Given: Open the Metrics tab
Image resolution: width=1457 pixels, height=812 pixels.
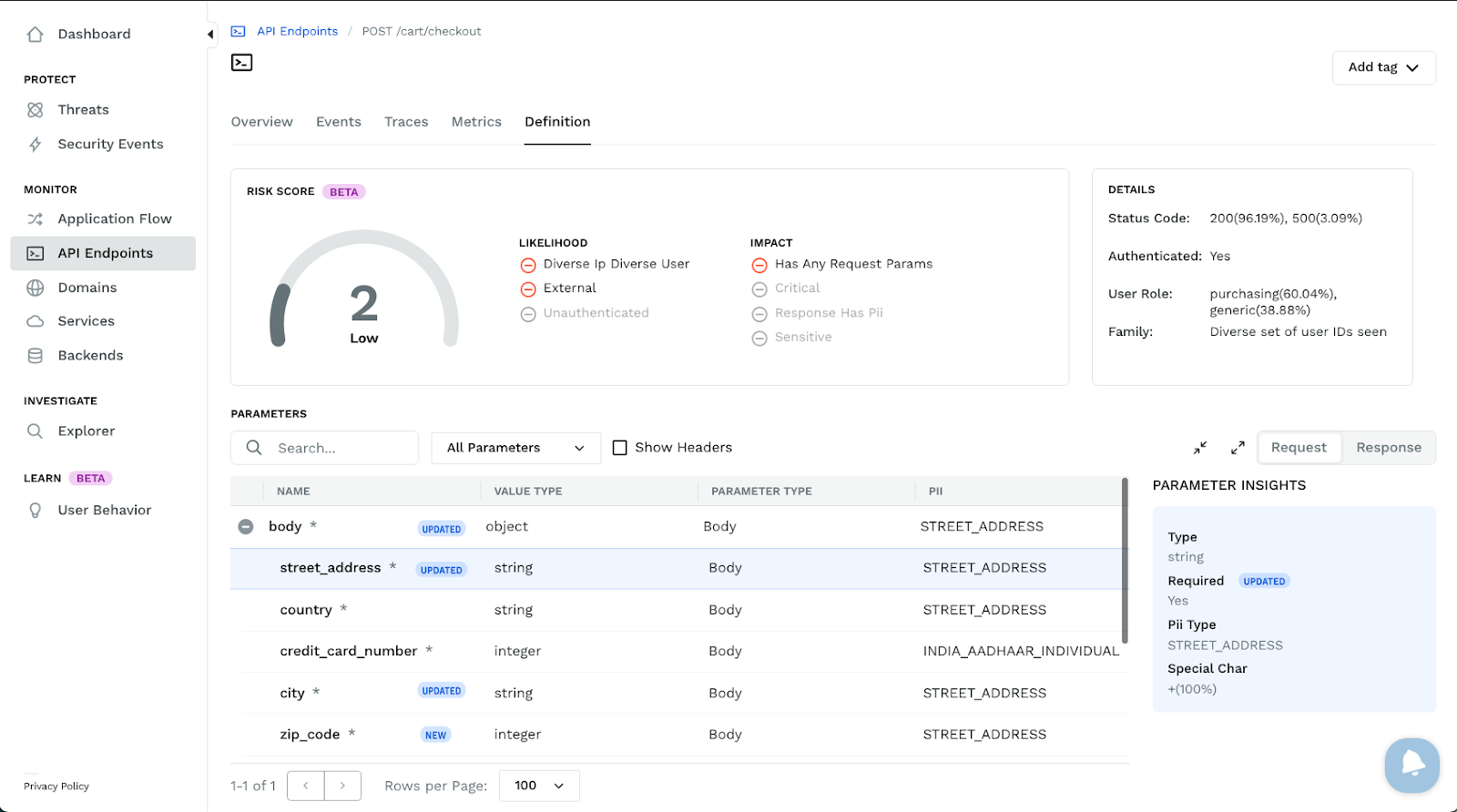Looking at the screenshot, I should pyautogui.click(x=476, y=122).
